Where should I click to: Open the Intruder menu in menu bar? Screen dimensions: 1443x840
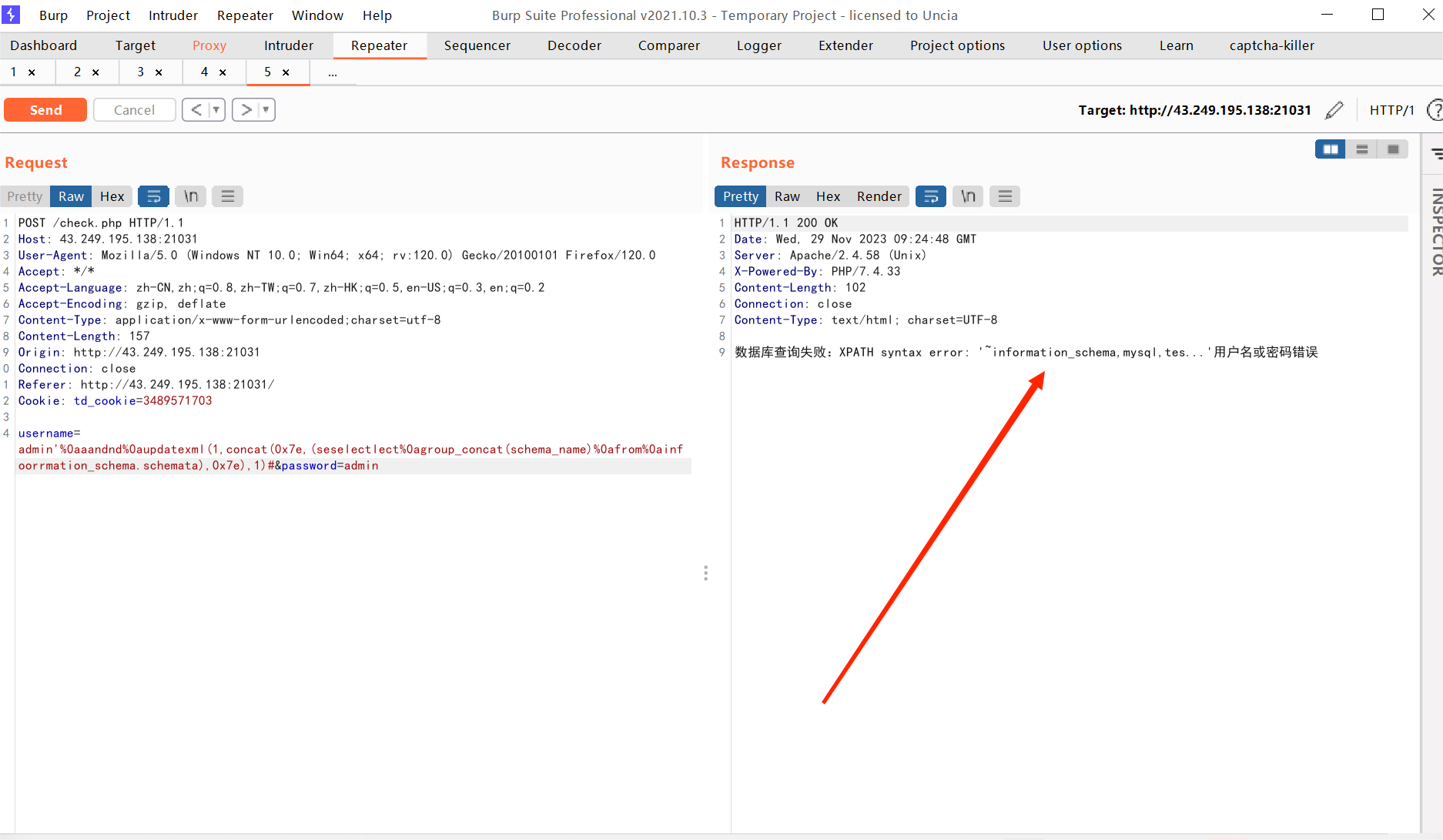point(173,15)
